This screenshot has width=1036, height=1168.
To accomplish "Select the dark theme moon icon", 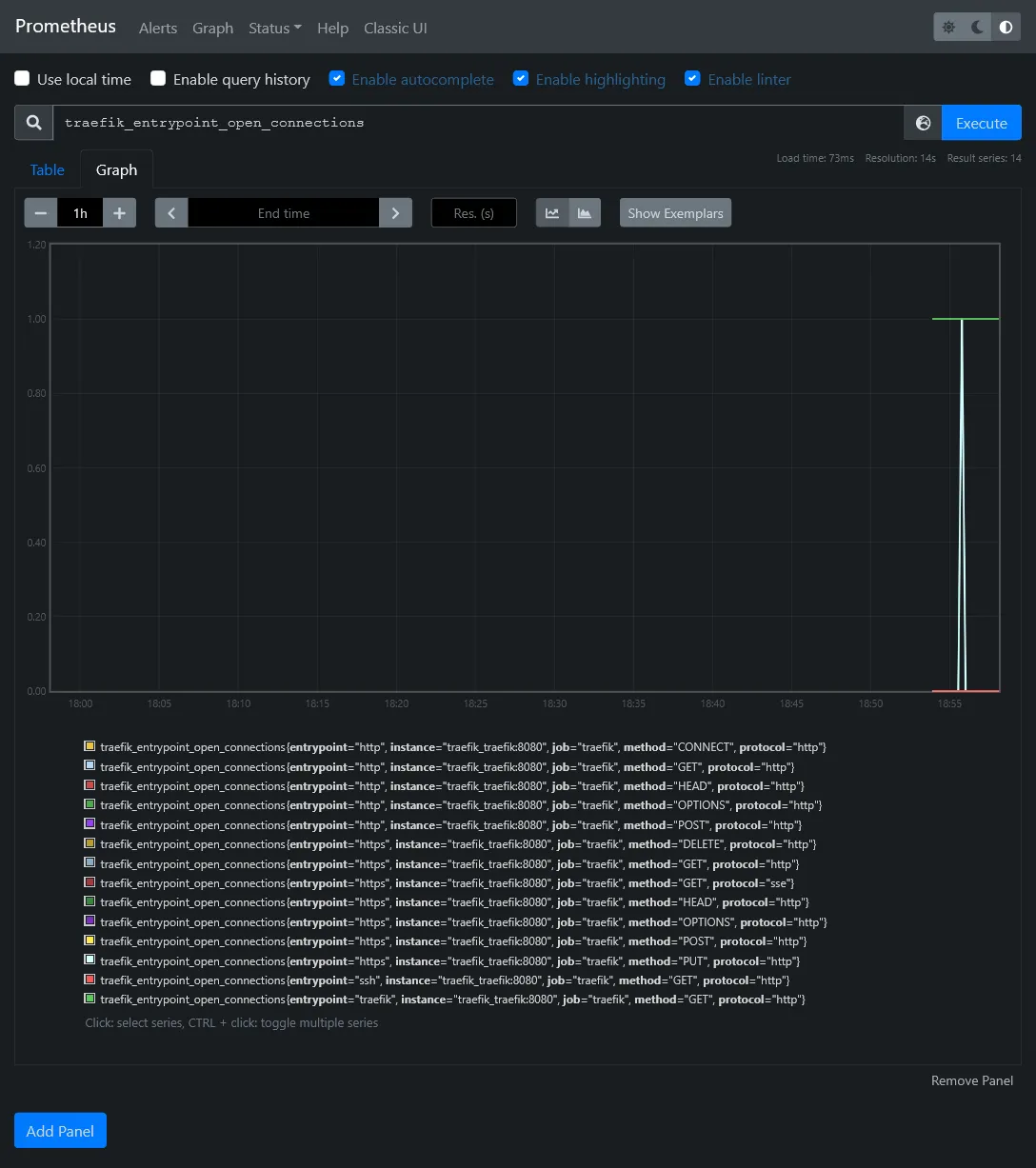I will pyautogui.click(x=976, y=27).
